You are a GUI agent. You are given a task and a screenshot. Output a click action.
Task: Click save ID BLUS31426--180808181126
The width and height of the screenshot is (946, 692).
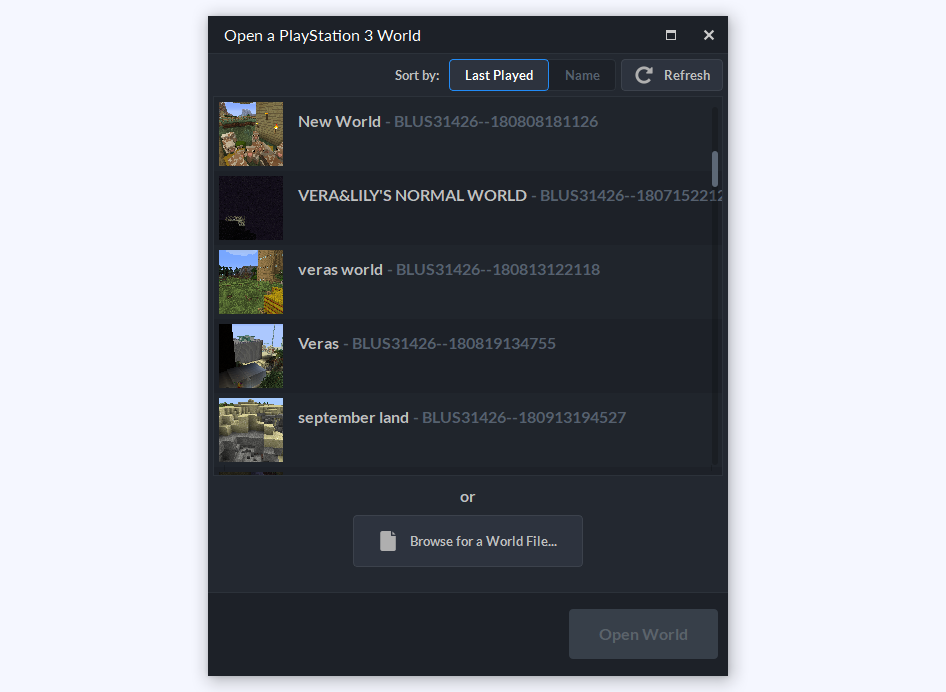pos(496,122)
